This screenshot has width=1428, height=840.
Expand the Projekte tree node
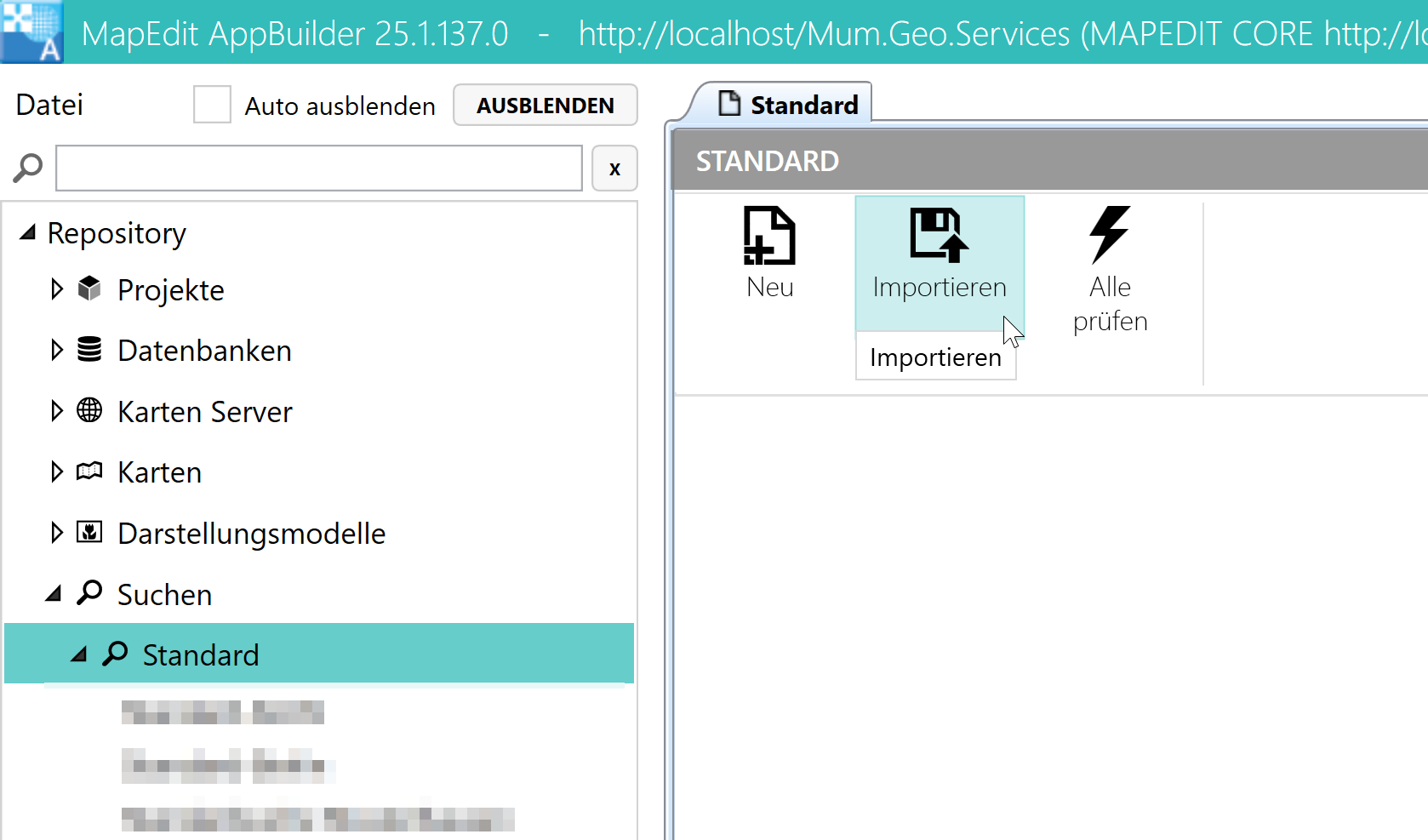[57, 289]
